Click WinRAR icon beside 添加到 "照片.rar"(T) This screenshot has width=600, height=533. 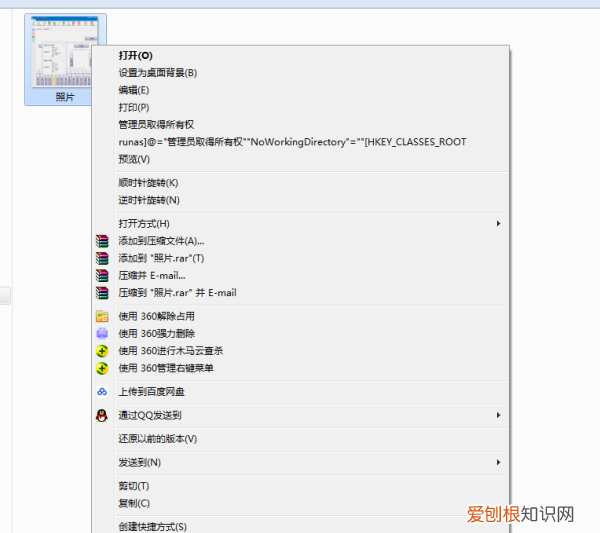pos(102,258)
